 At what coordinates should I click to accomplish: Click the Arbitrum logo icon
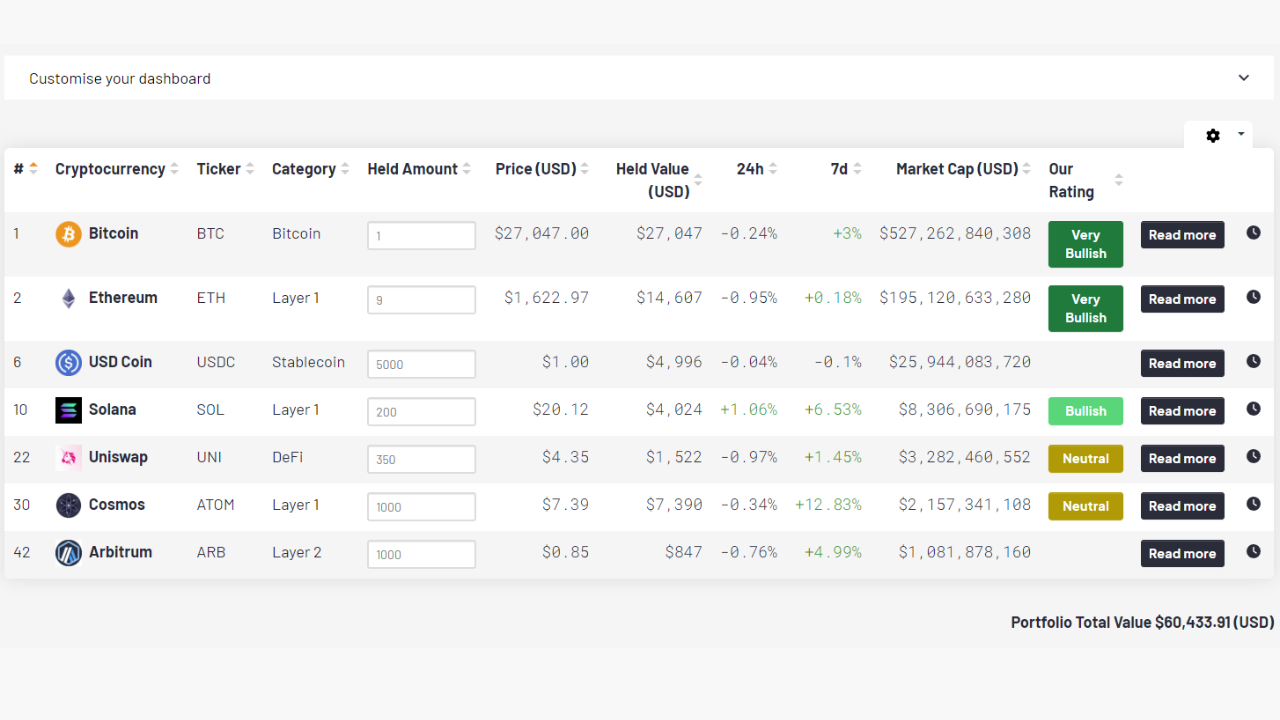[68, 552]
